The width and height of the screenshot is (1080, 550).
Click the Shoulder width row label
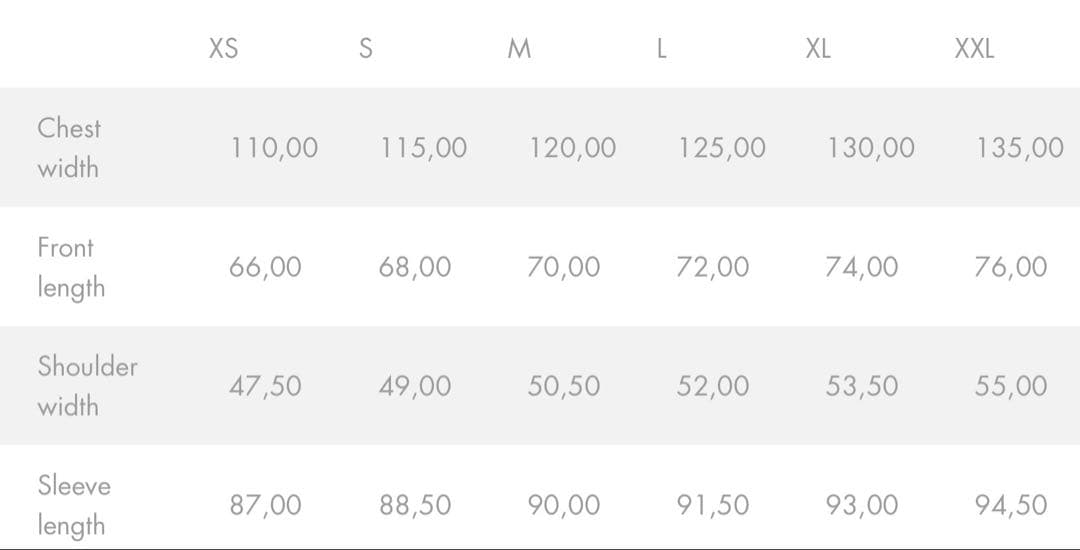pyautogui.click(x=87, y=386)
